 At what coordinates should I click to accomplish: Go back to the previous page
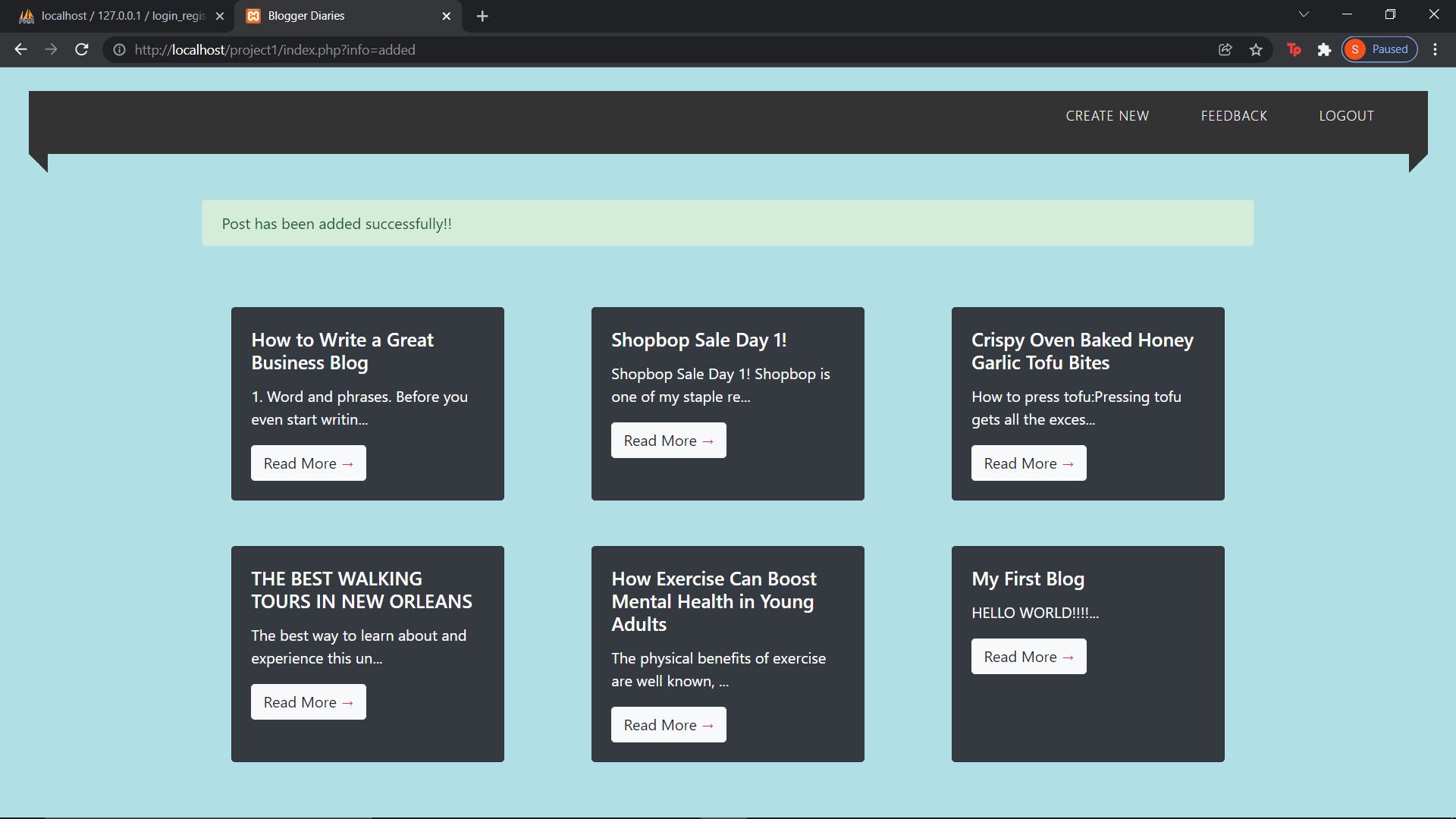click(x=20, y=49)
